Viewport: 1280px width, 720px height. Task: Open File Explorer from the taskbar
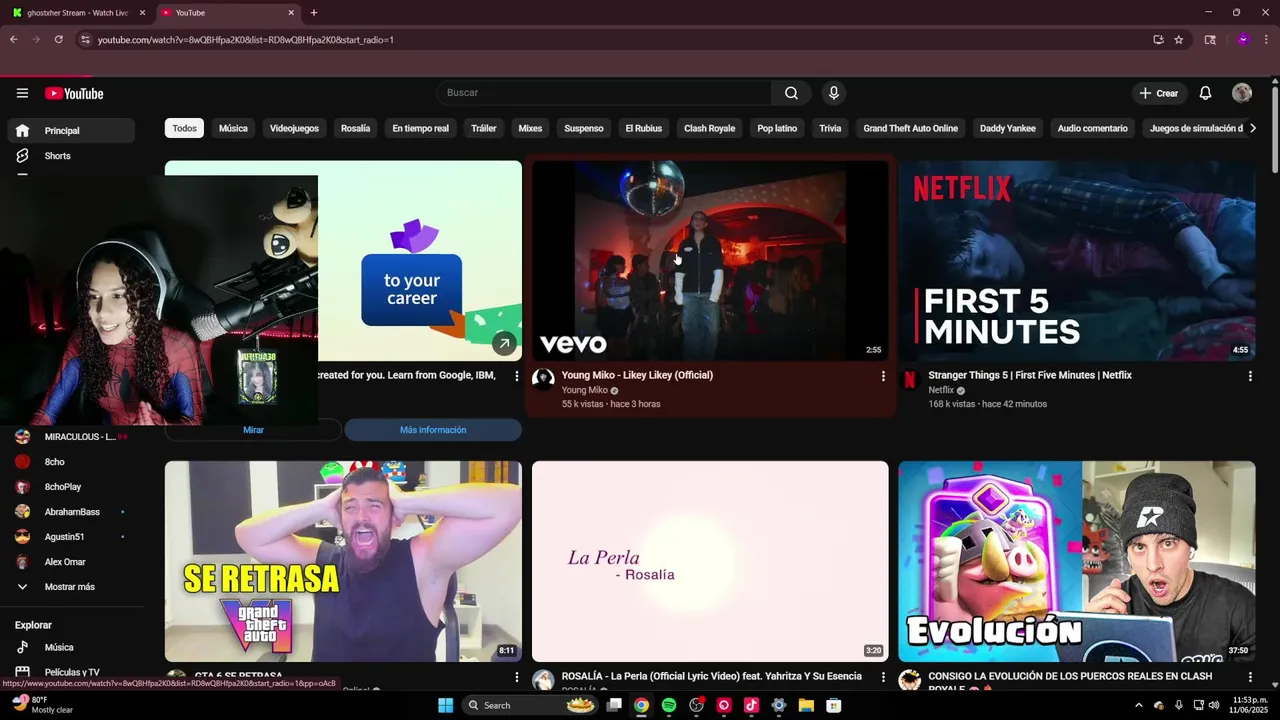pyautogui.click(x=806, y=705)
